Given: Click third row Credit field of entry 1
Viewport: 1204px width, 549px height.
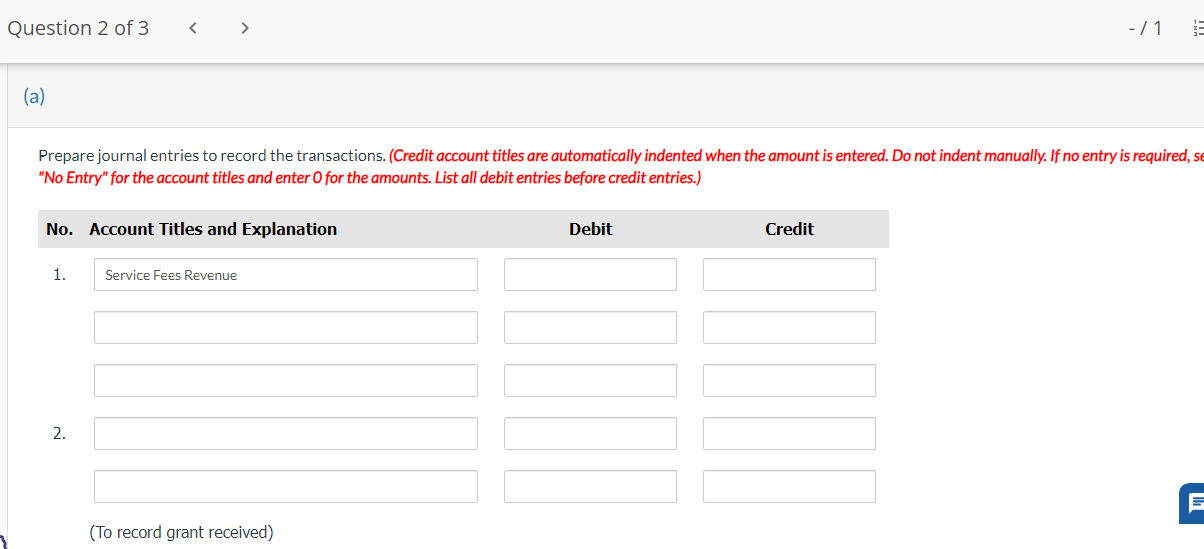Looking at the screenshot, I should [789, 381].
